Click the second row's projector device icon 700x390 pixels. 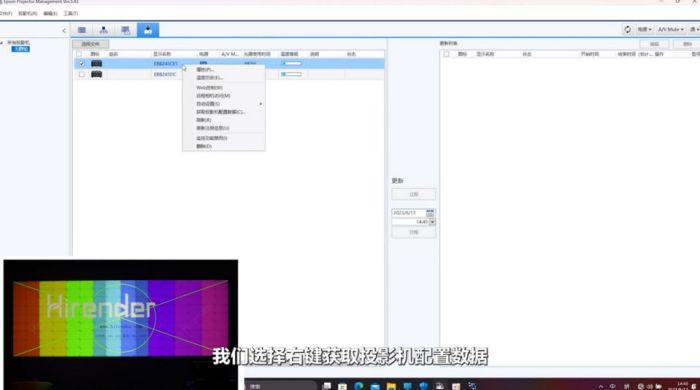(96, 74)
